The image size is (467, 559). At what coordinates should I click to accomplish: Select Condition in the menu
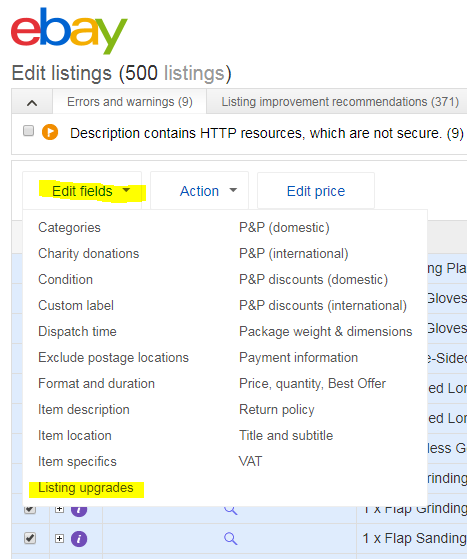[65, 280]
